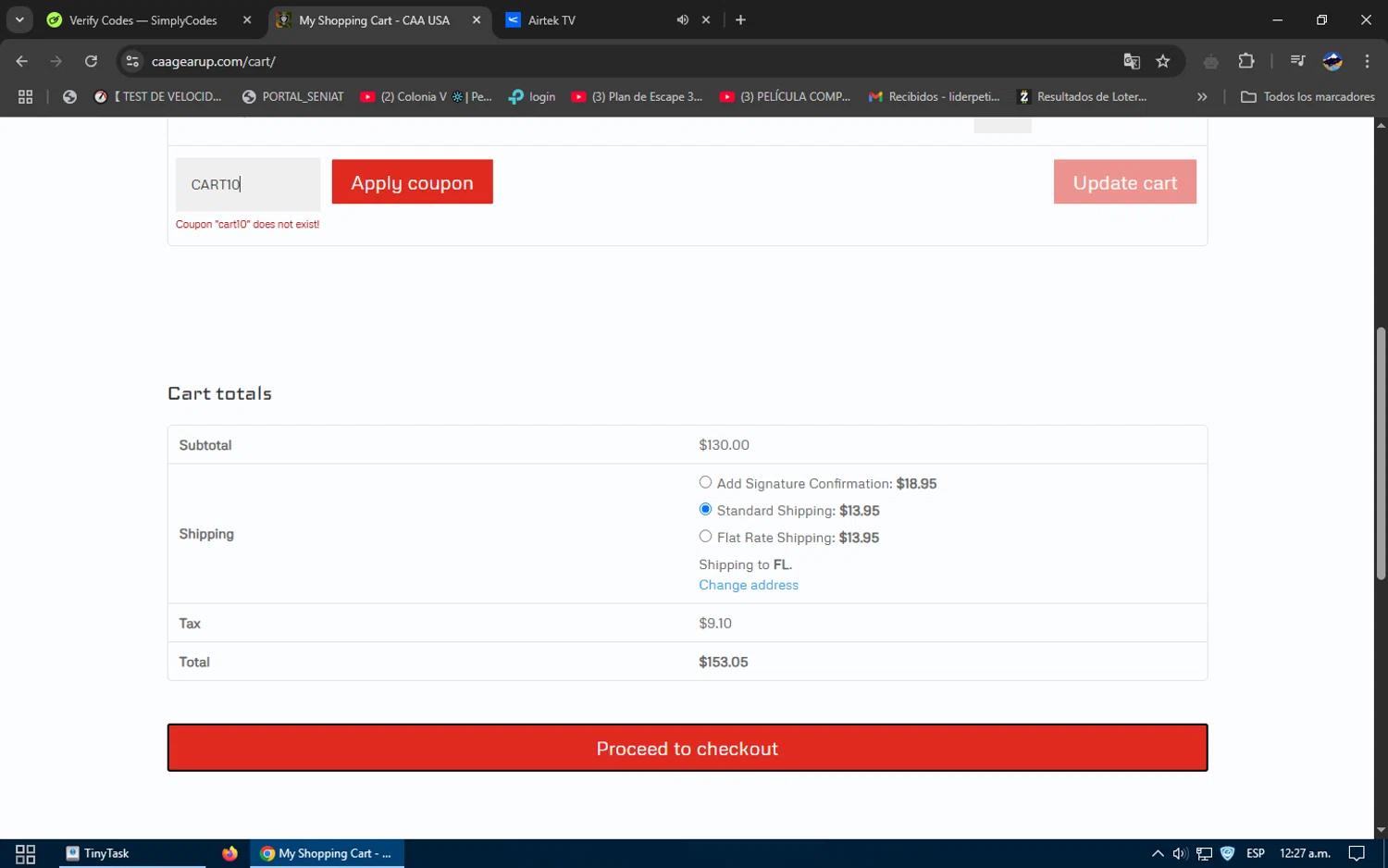
Task: Open Firefox from the taskbar
Action: tap(229, 853)
